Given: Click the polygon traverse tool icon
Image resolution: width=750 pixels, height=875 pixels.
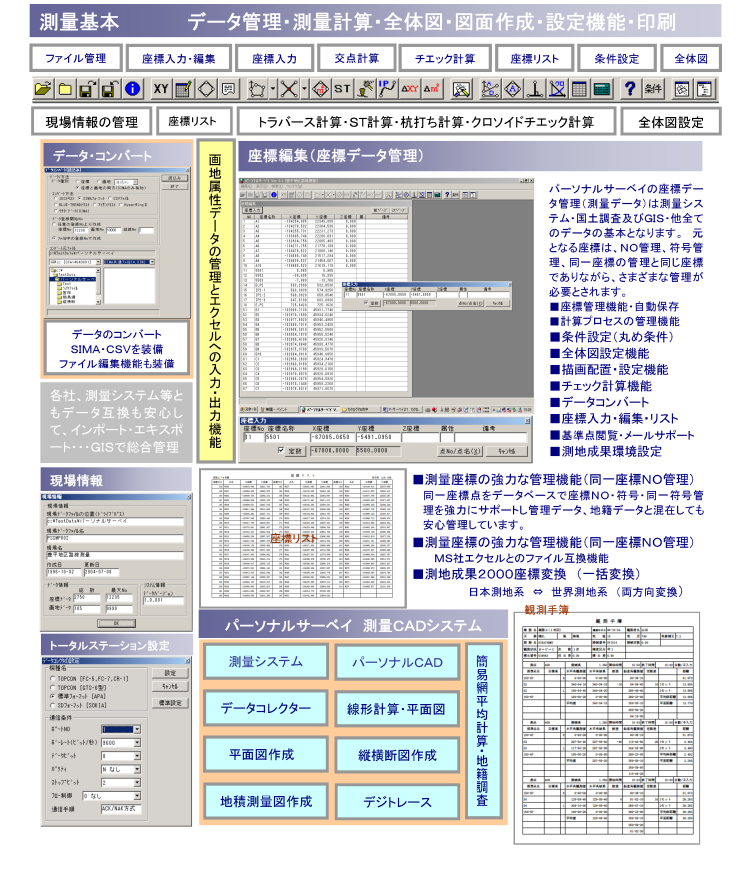Looking at the screenshot, I should click(257, 89).
